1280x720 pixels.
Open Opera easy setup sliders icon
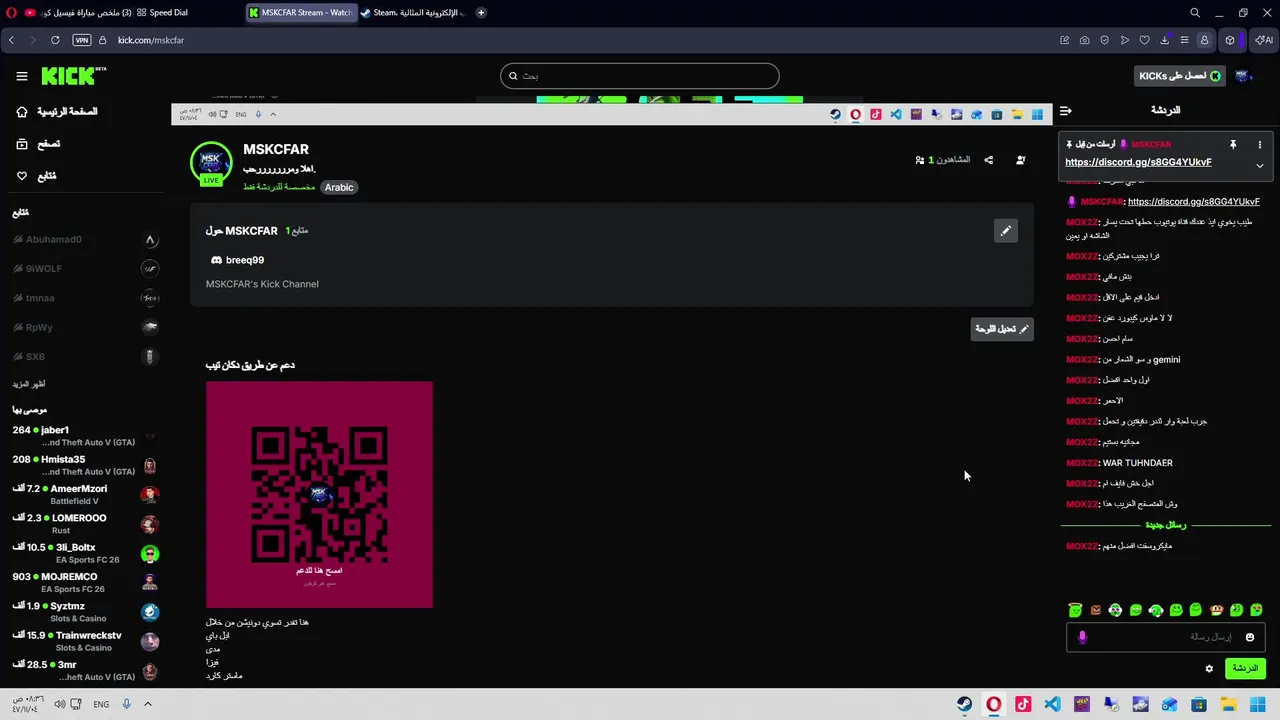click(x=1185, y=40)
